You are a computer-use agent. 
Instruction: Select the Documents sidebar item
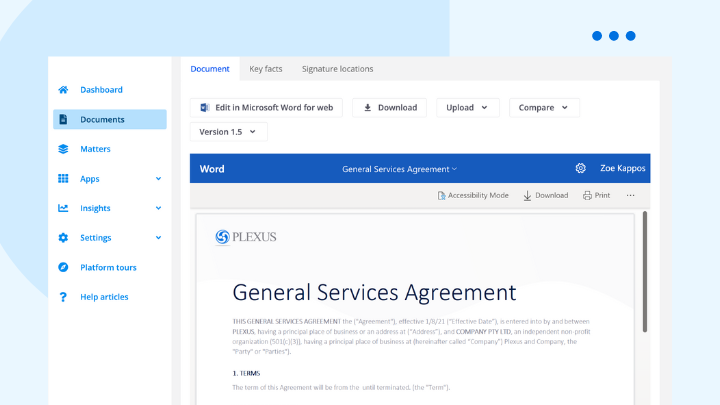point(110,119)
